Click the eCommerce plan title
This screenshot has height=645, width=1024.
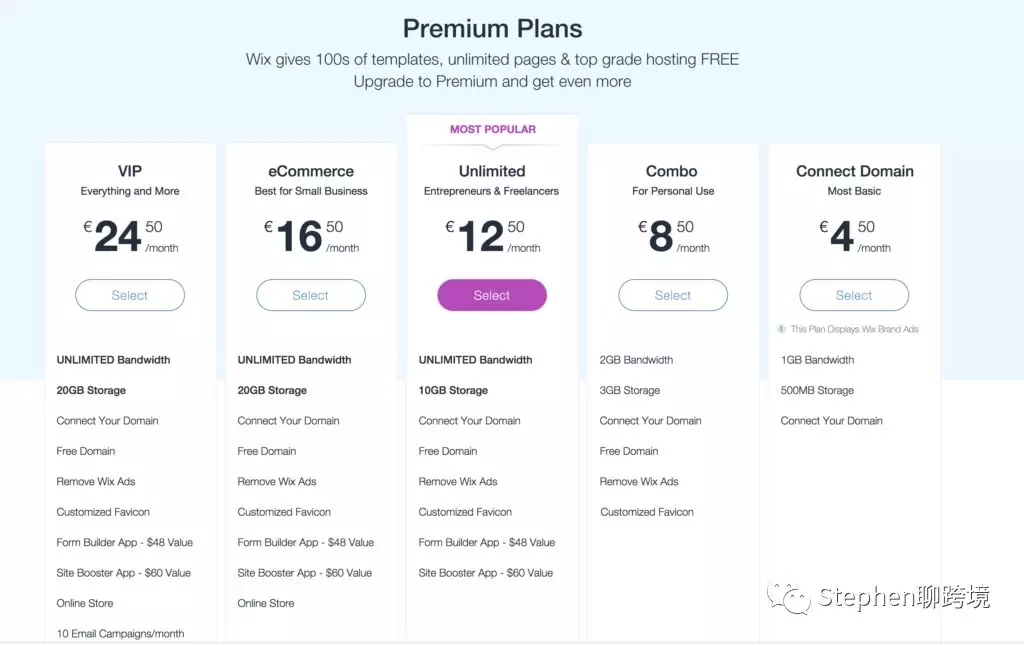tap(310, 171)
